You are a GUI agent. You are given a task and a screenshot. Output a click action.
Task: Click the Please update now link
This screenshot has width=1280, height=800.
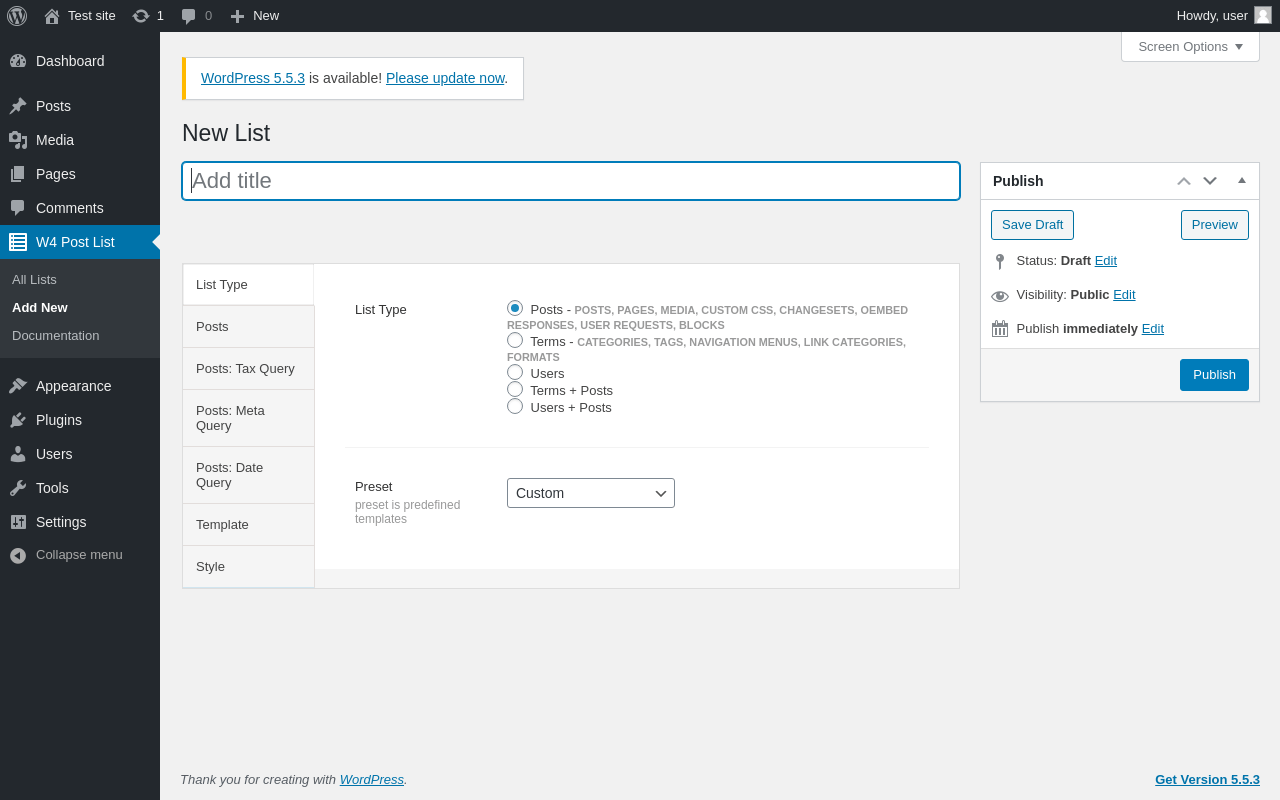coord(445,78)
